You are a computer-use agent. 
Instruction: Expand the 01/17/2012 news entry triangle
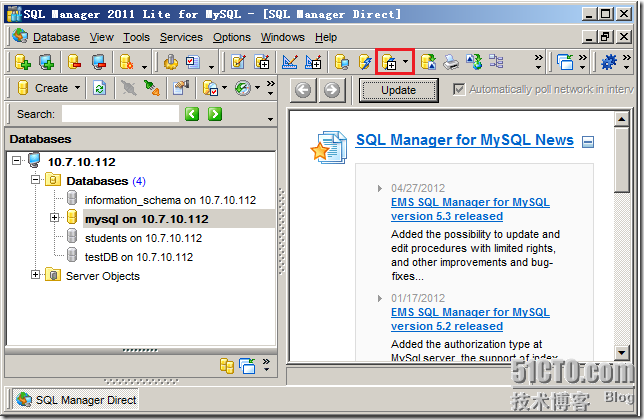click(x=380, y=298)
